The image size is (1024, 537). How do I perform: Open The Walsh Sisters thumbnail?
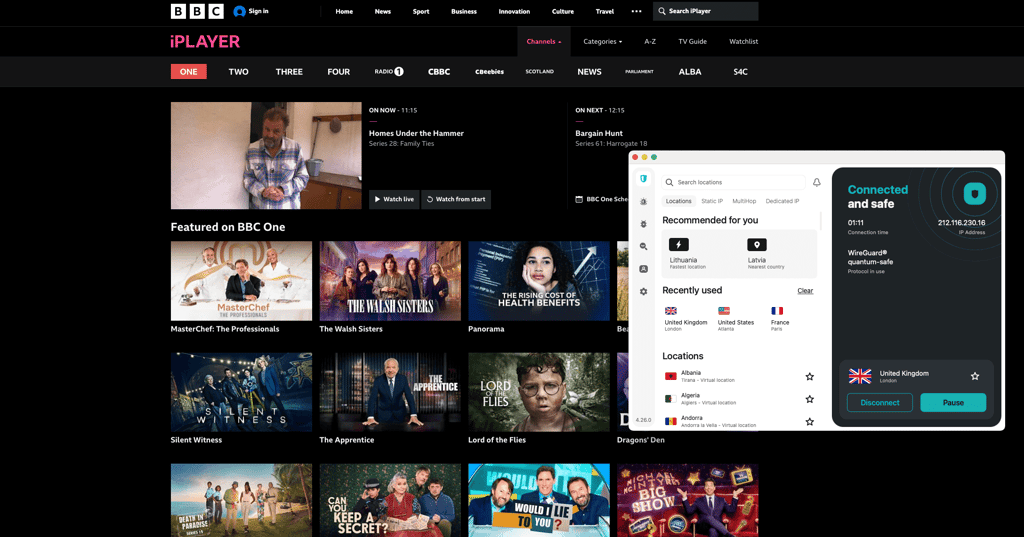point(390,281)
